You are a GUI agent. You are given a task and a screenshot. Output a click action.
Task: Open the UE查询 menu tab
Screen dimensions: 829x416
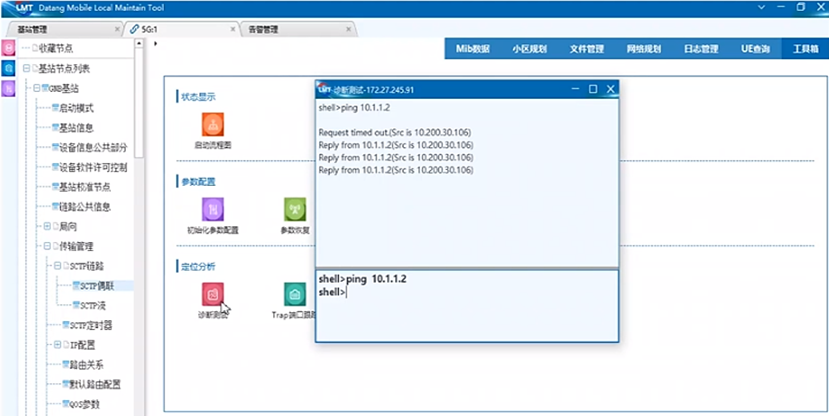(x=754, y=49)
